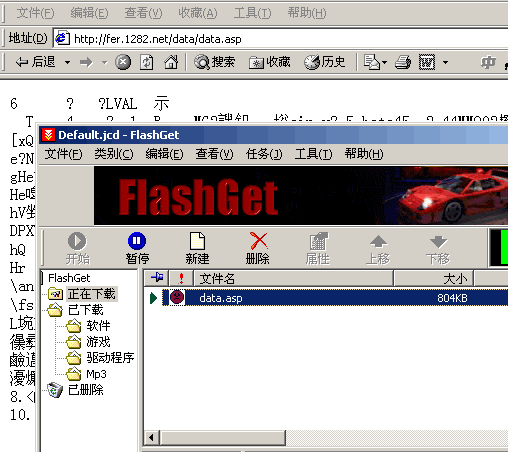Select 已下载 folder in tree

click(x=86, y=310)
